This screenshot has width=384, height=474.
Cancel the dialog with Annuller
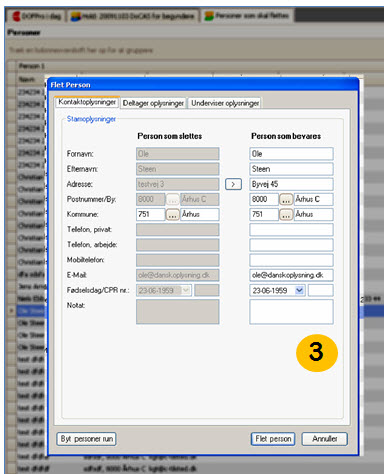click(324, 439)
